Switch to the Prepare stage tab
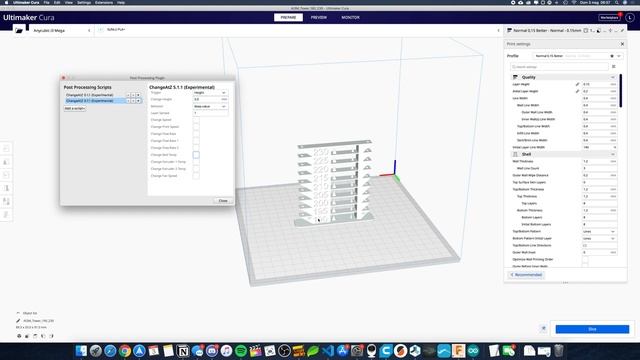The height and width of the screenshot is (360, 640). tap(288, 18)
